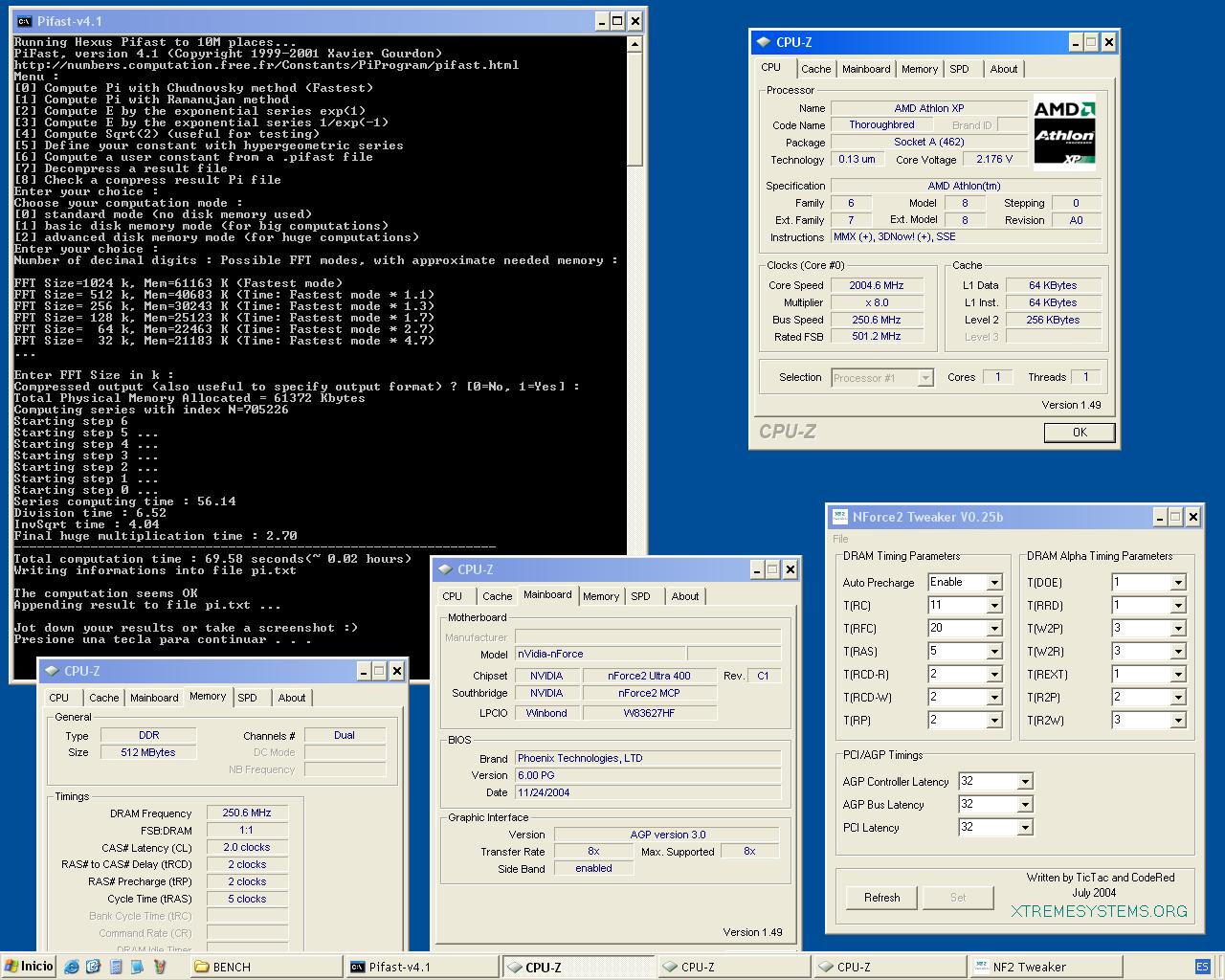
Task: Click the XTREMESYSTEMS.ORG text
Action: click(1099, 912)
